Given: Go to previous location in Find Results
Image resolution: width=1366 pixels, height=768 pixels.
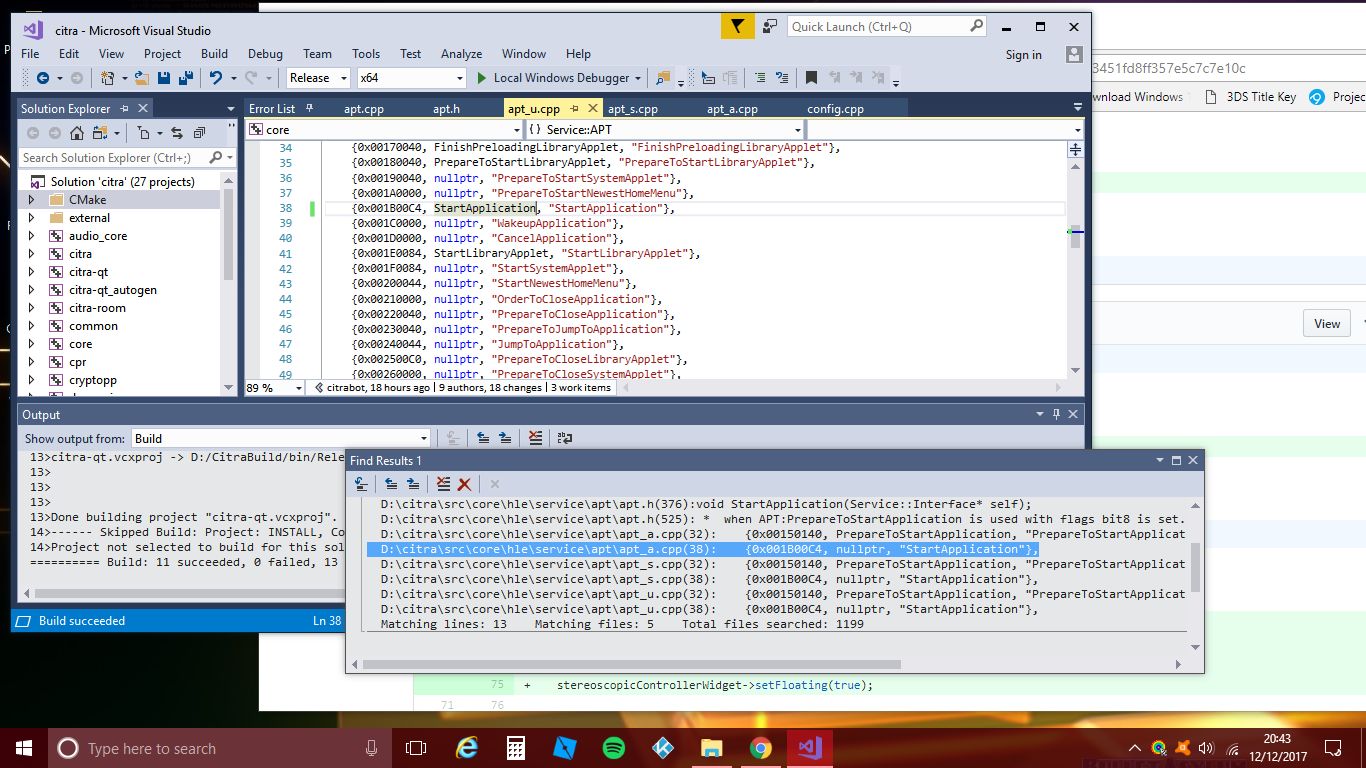Looking at the screenshot, I should pyautogui.click(x=391, y=484).
